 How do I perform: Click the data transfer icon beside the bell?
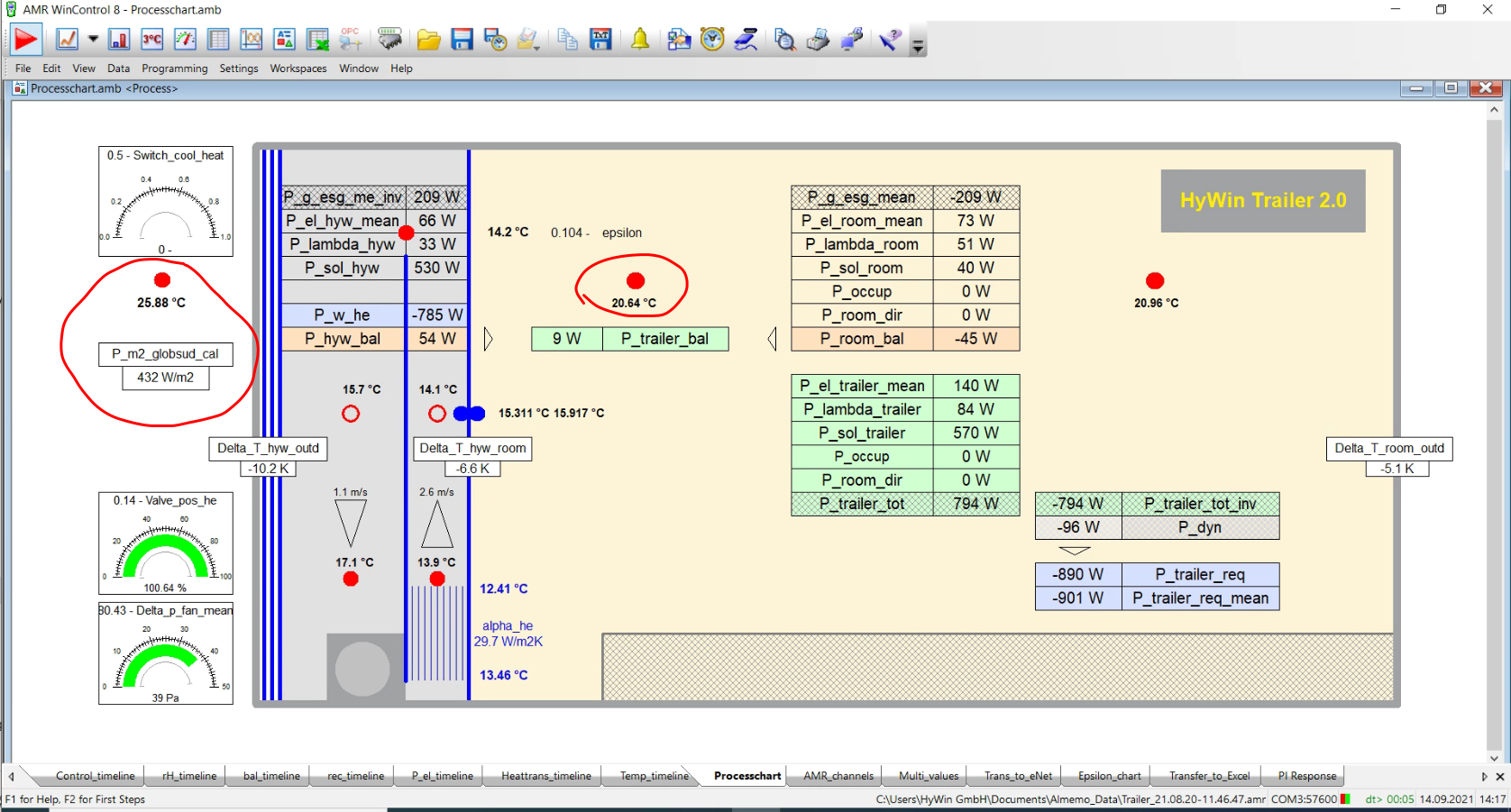pyautogui.click(x=679, y=39)
